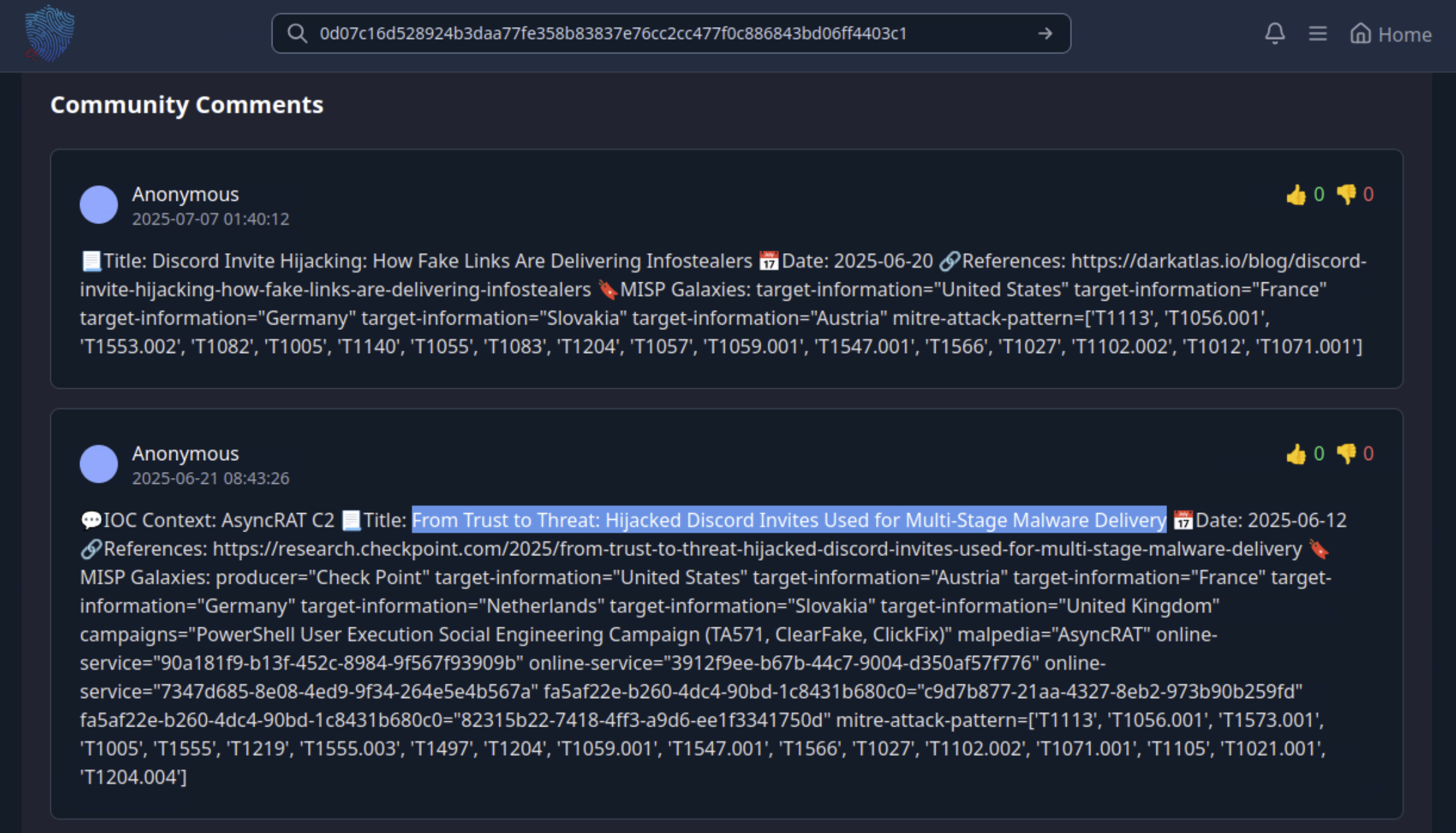Open the hamburger menu icon

1318,34
